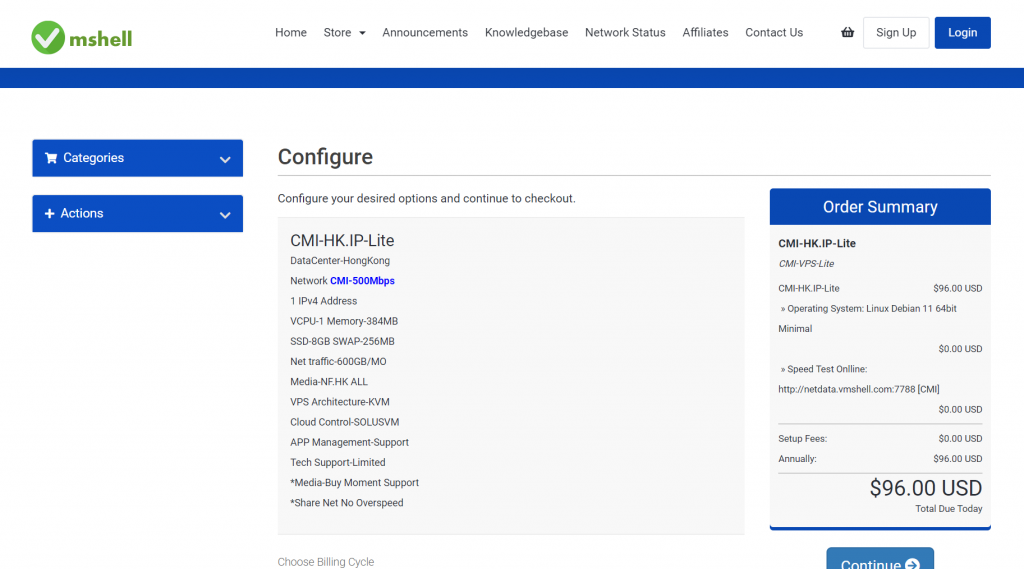
Task: Click the Actions plus icon
Action: 49,213
